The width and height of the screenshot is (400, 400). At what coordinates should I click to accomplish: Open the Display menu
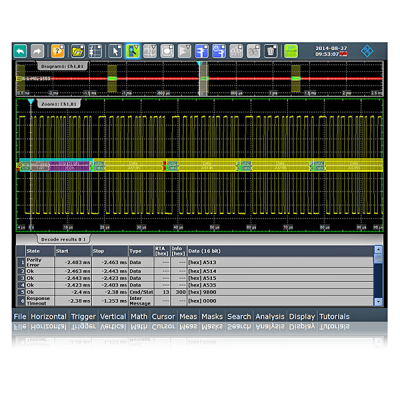pos(302,316)
